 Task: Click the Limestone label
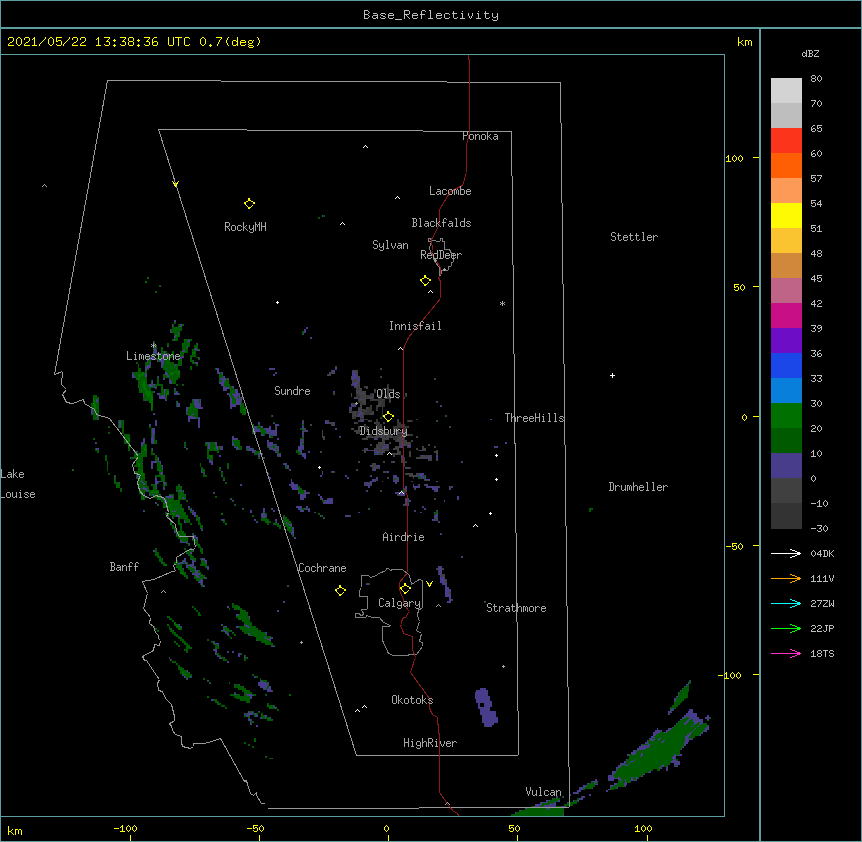tap(153, 356)
